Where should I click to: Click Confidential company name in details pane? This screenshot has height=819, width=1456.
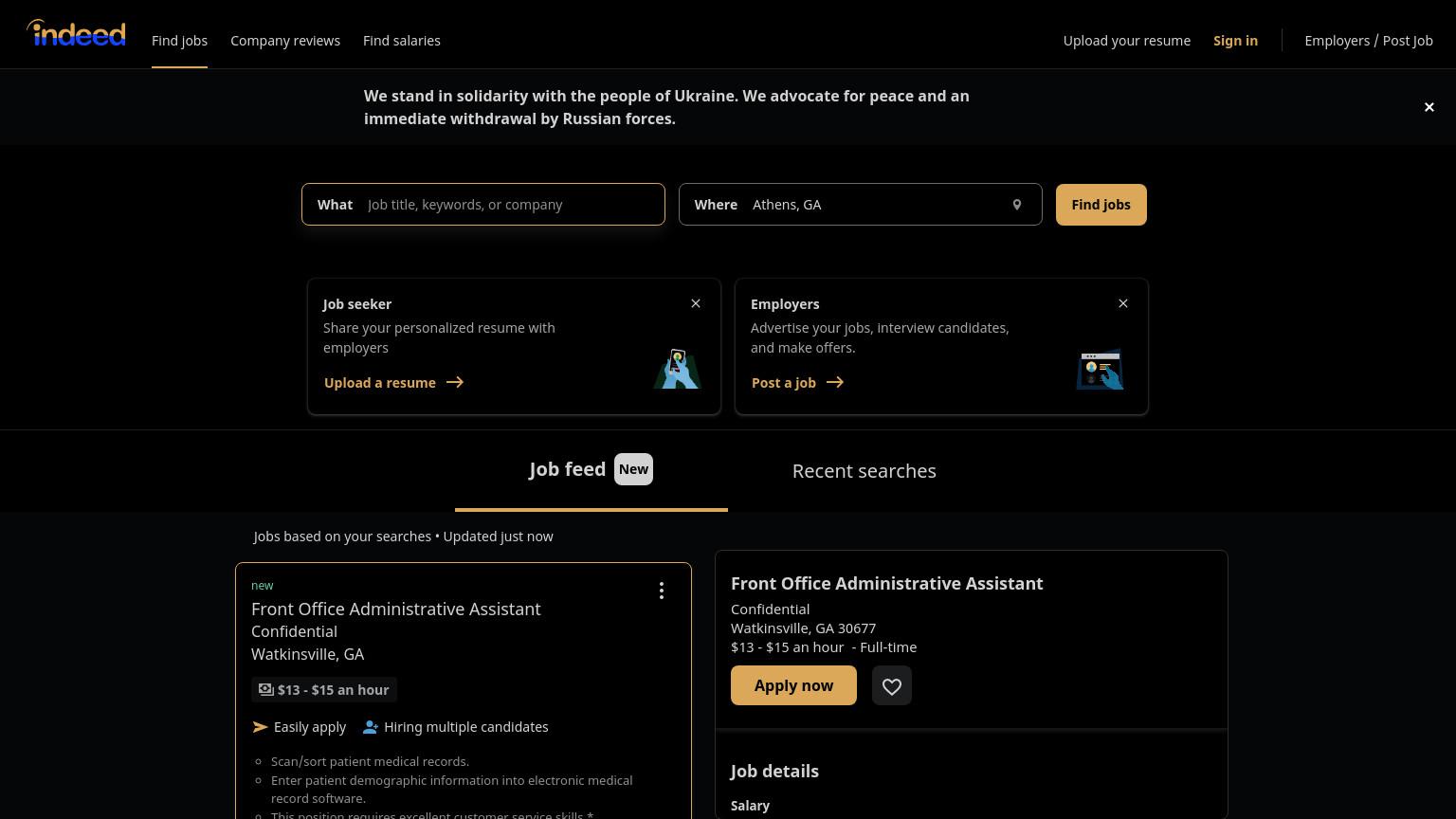click(770, 610)
